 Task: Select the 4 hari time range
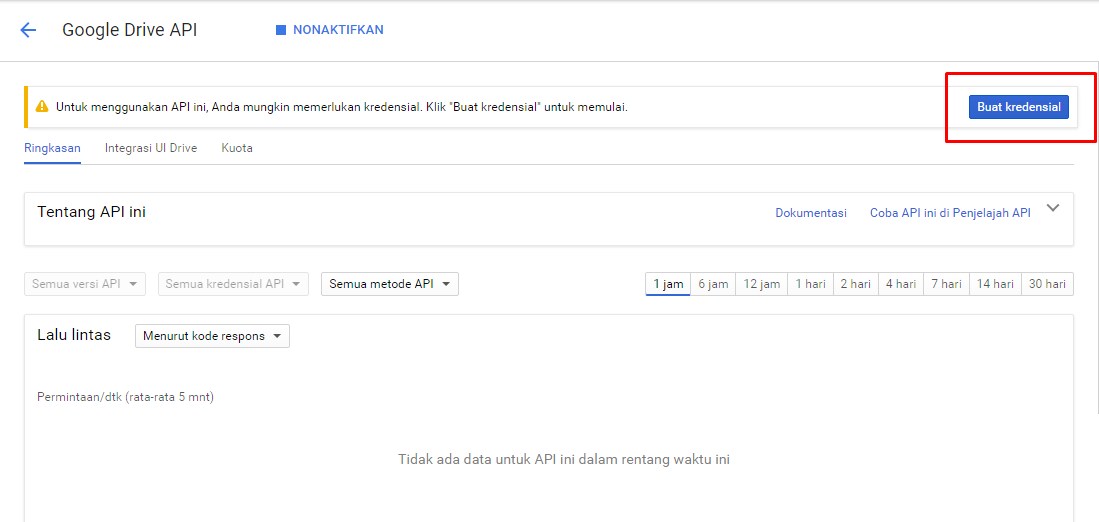click(x=901, y=284)
